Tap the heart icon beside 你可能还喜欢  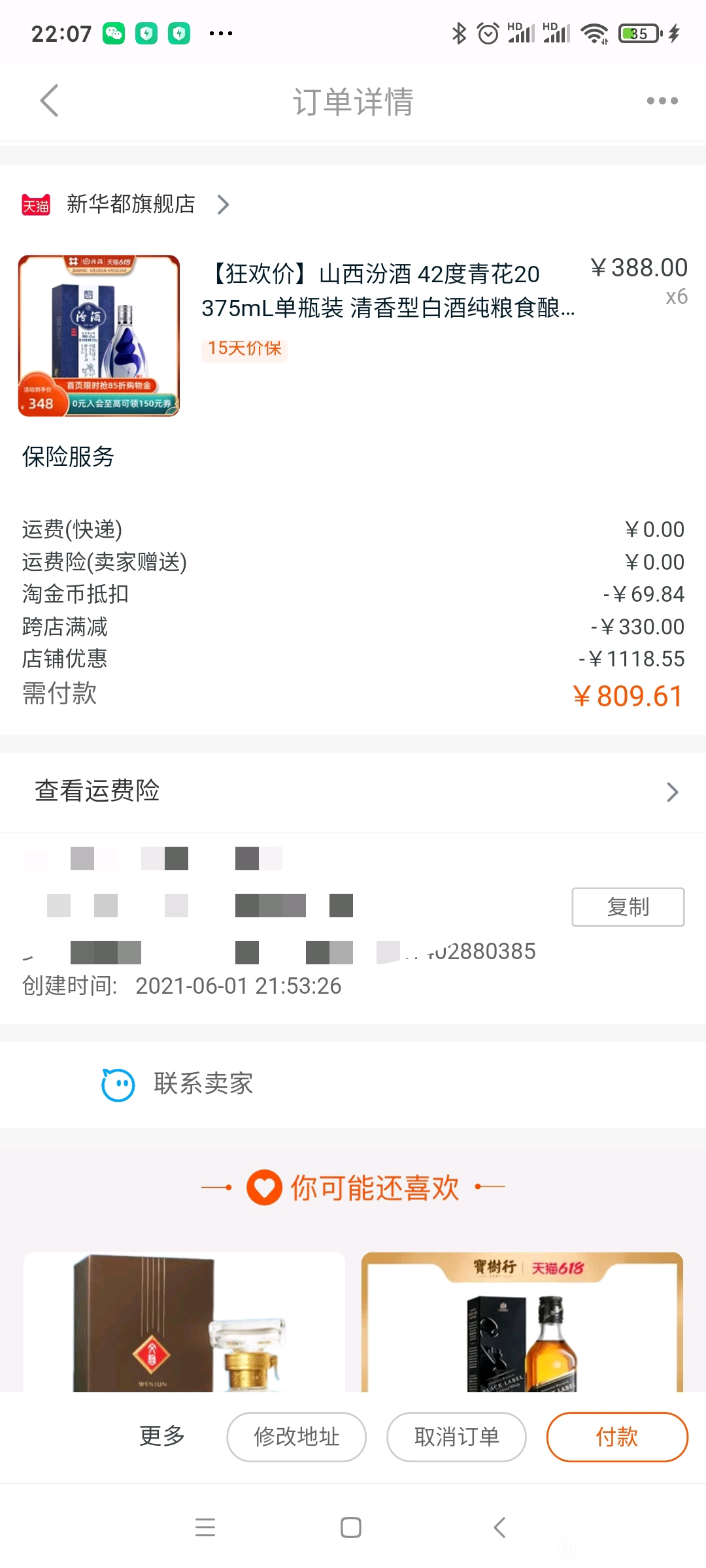pos(264,1187)
